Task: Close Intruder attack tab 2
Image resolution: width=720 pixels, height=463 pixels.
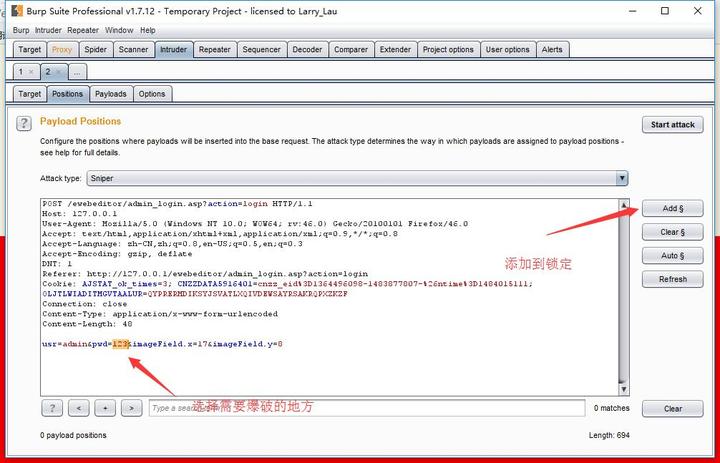Action: coord(59,72)
